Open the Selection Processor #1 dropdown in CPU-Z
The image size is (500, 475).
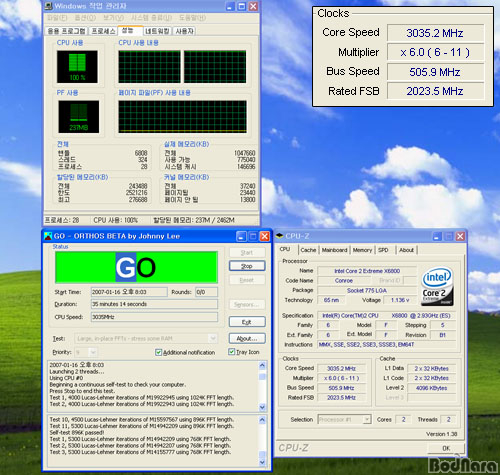(x=367, y=419)
